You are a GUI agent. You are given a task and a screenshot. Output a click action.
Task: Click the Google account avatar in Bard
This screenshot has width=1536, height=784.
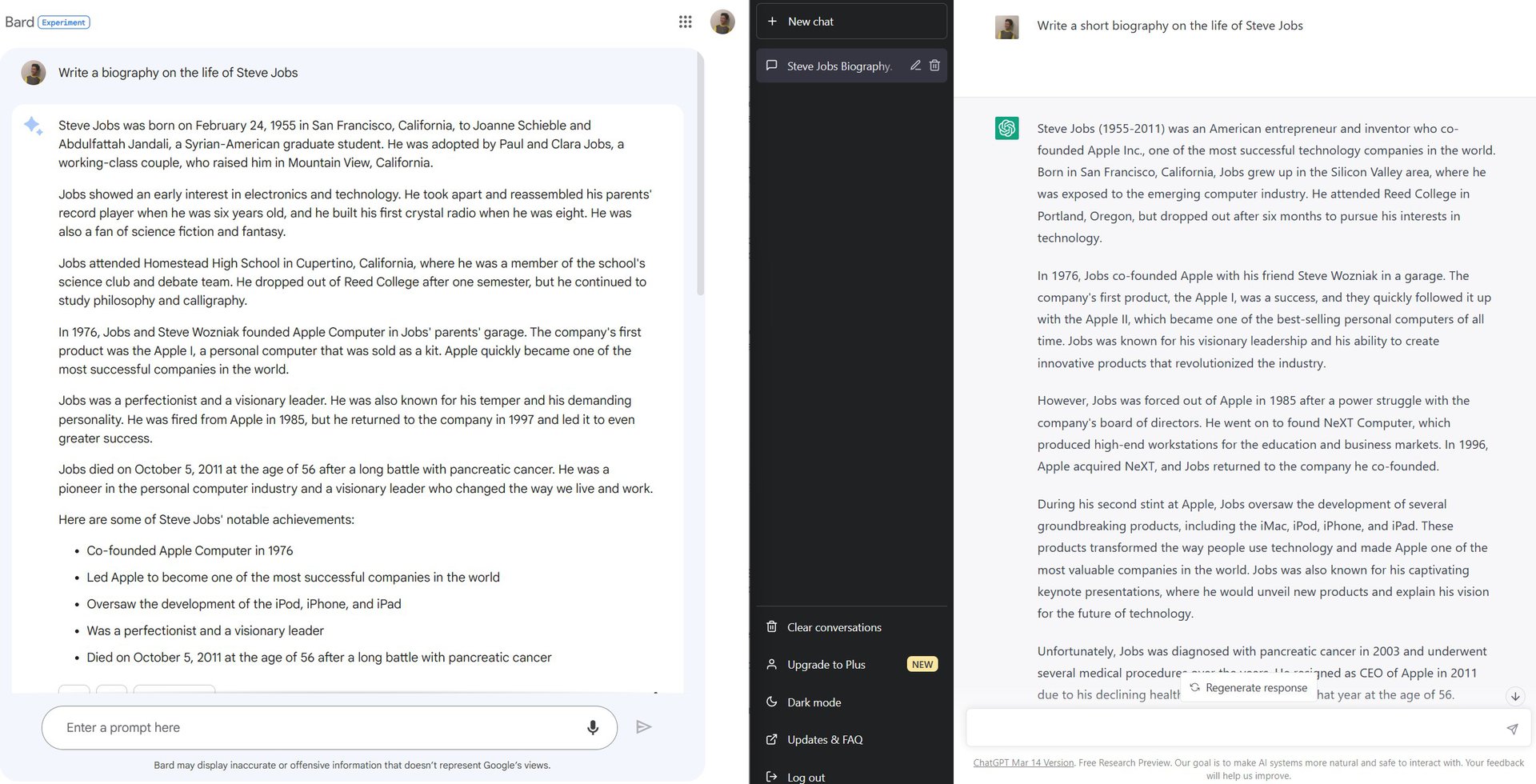tap(722, 22)
